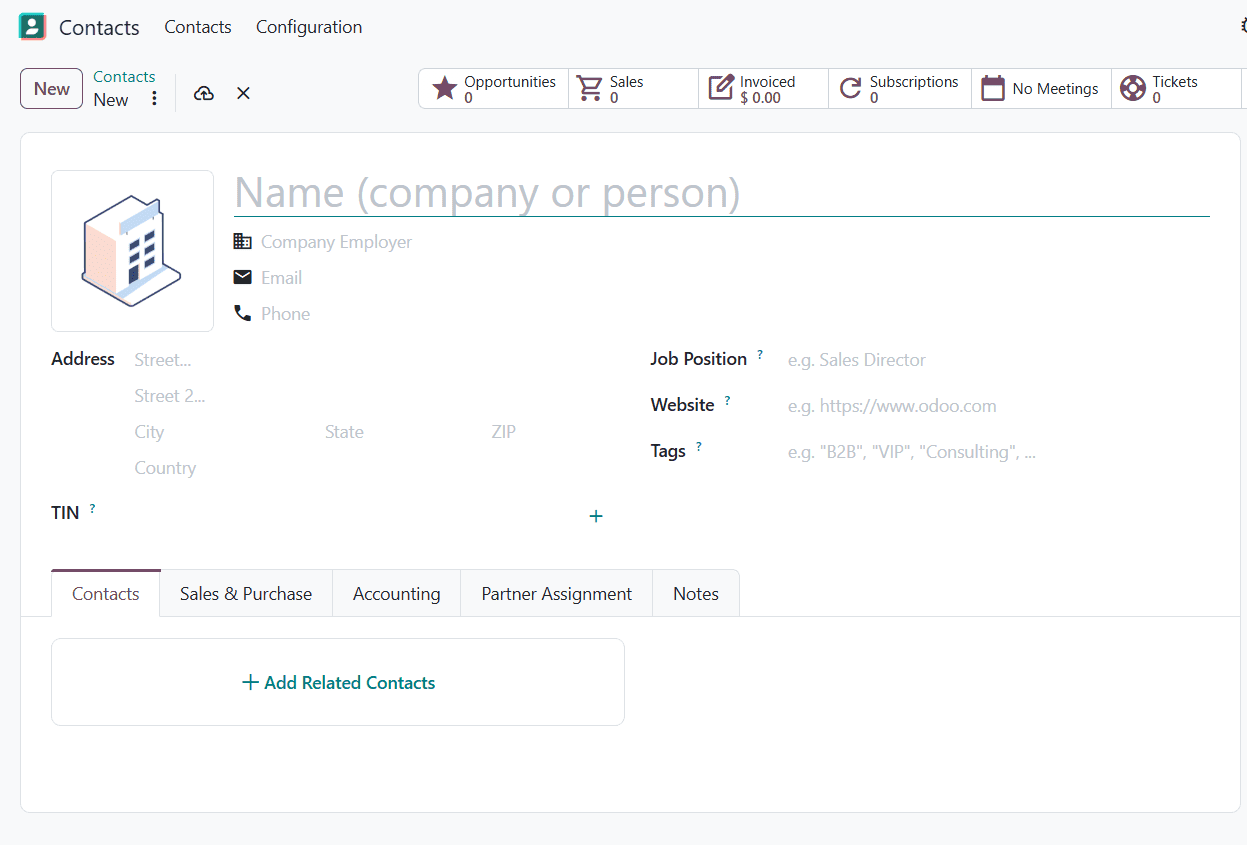Viewport: 1247px width, 845px height.
Task: Open the State dropdown field
Action: tap(404, 432)
